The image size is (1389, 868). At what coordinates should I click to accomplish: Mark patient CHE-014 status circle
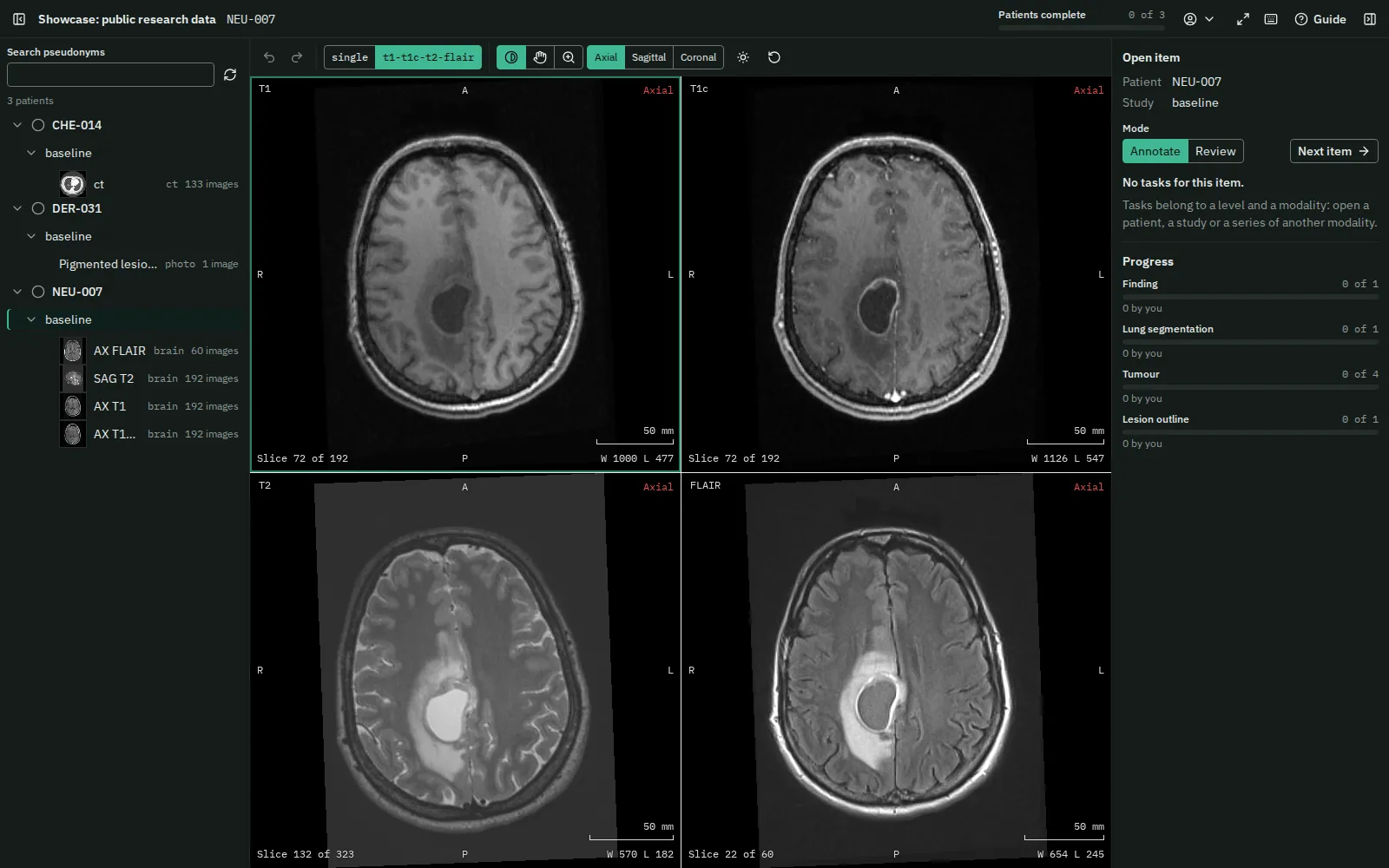click(x=38, y=125)
